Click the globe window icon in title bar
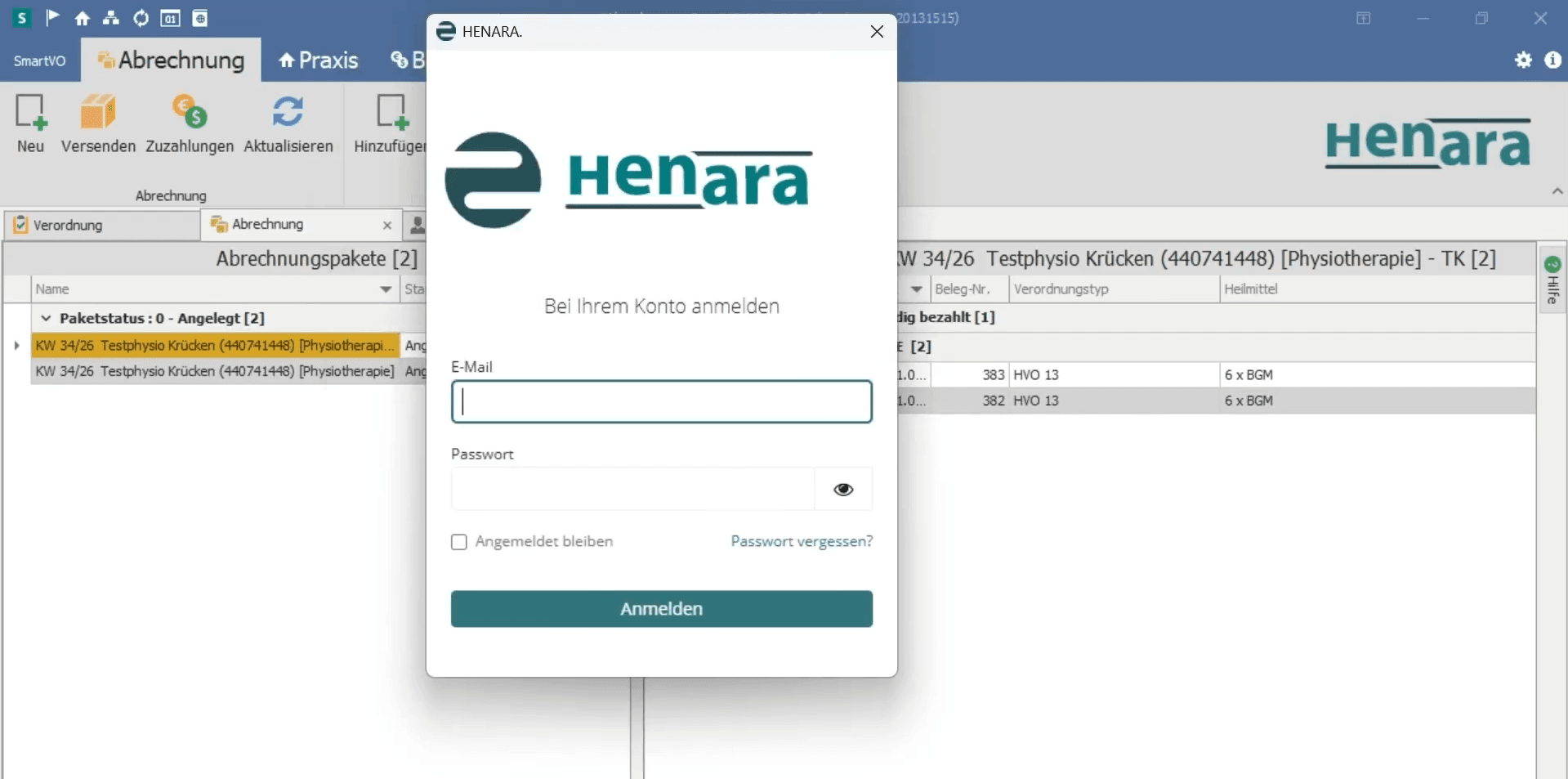Image resolution: width=1568 pixels, height=779 pixels. click(200, 18)
